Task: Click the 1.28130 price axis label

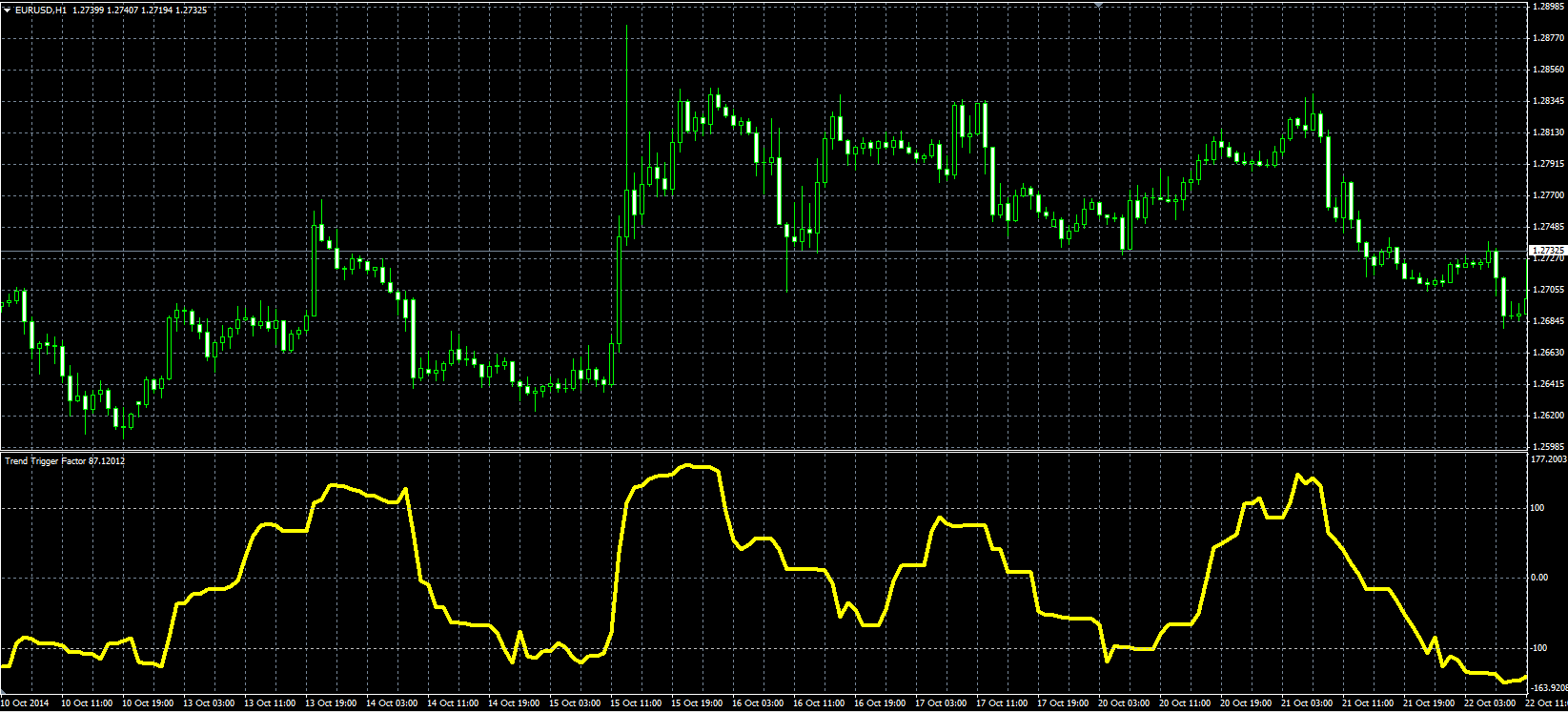Action: pyautogui.click(x=1549, y=132)
